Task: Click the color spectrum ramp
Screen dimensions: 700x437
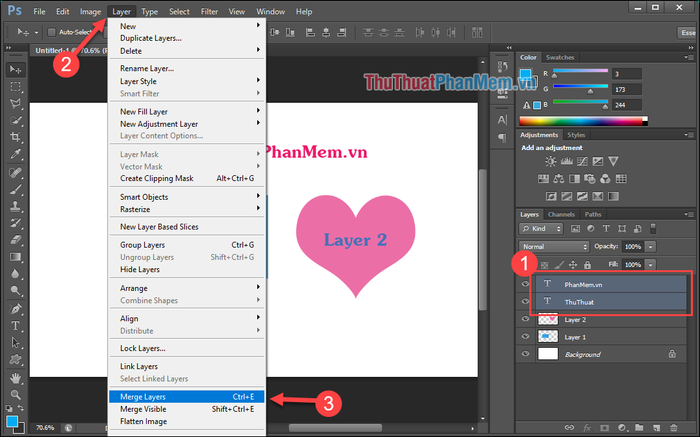Action: tap(583, 121)
